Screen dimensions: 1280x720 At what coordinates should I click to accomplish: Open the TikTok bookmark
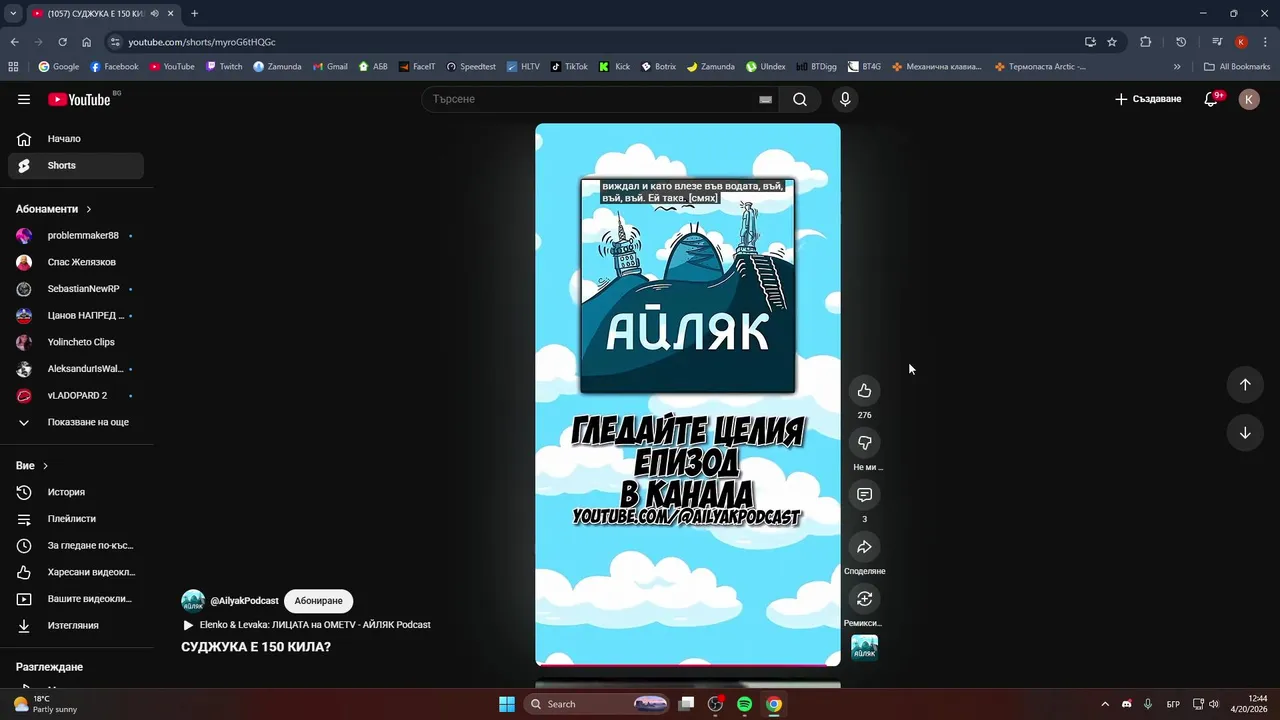coord(569,67)
